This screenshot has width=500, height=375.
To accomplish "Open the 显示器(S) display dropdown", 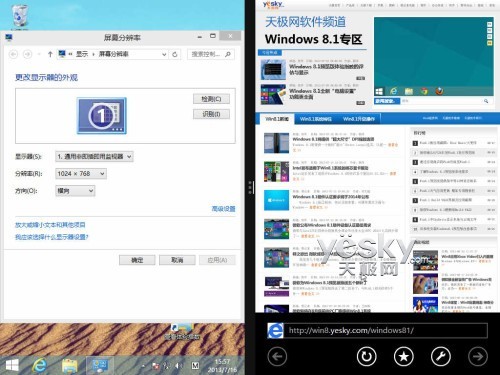I will 94,156.
